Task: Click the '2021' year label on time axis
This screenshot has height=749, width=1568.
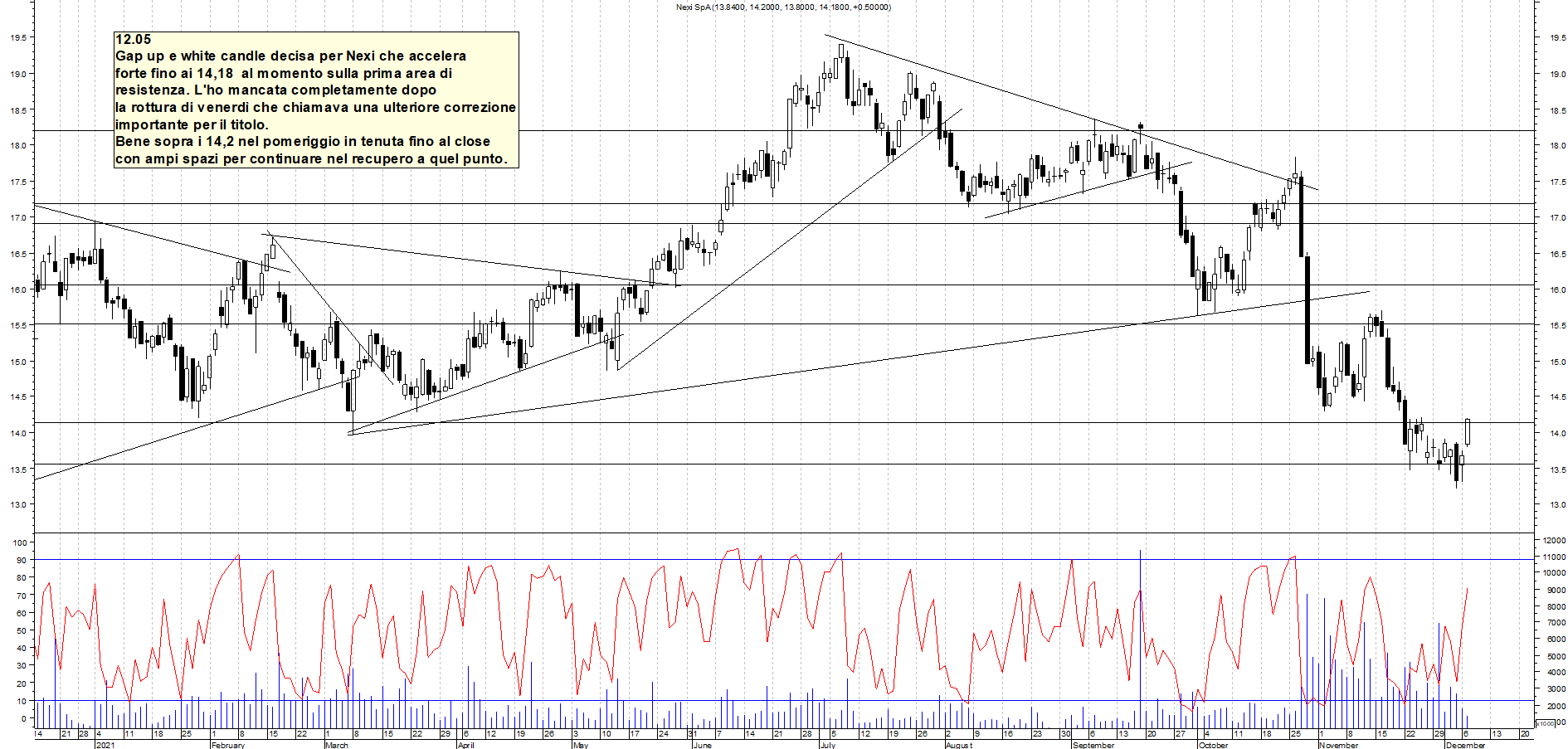Action: click(105, 745)
